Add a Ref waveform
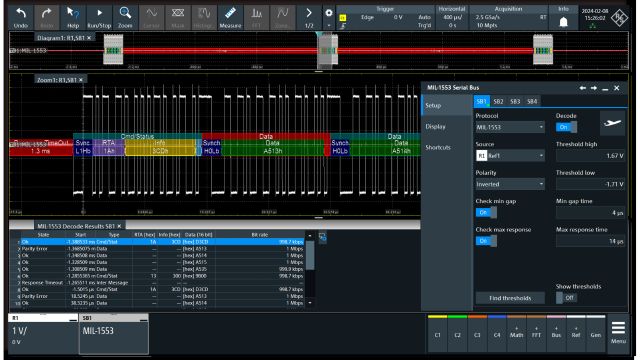The image size is (640, 360). pos(576,333)
